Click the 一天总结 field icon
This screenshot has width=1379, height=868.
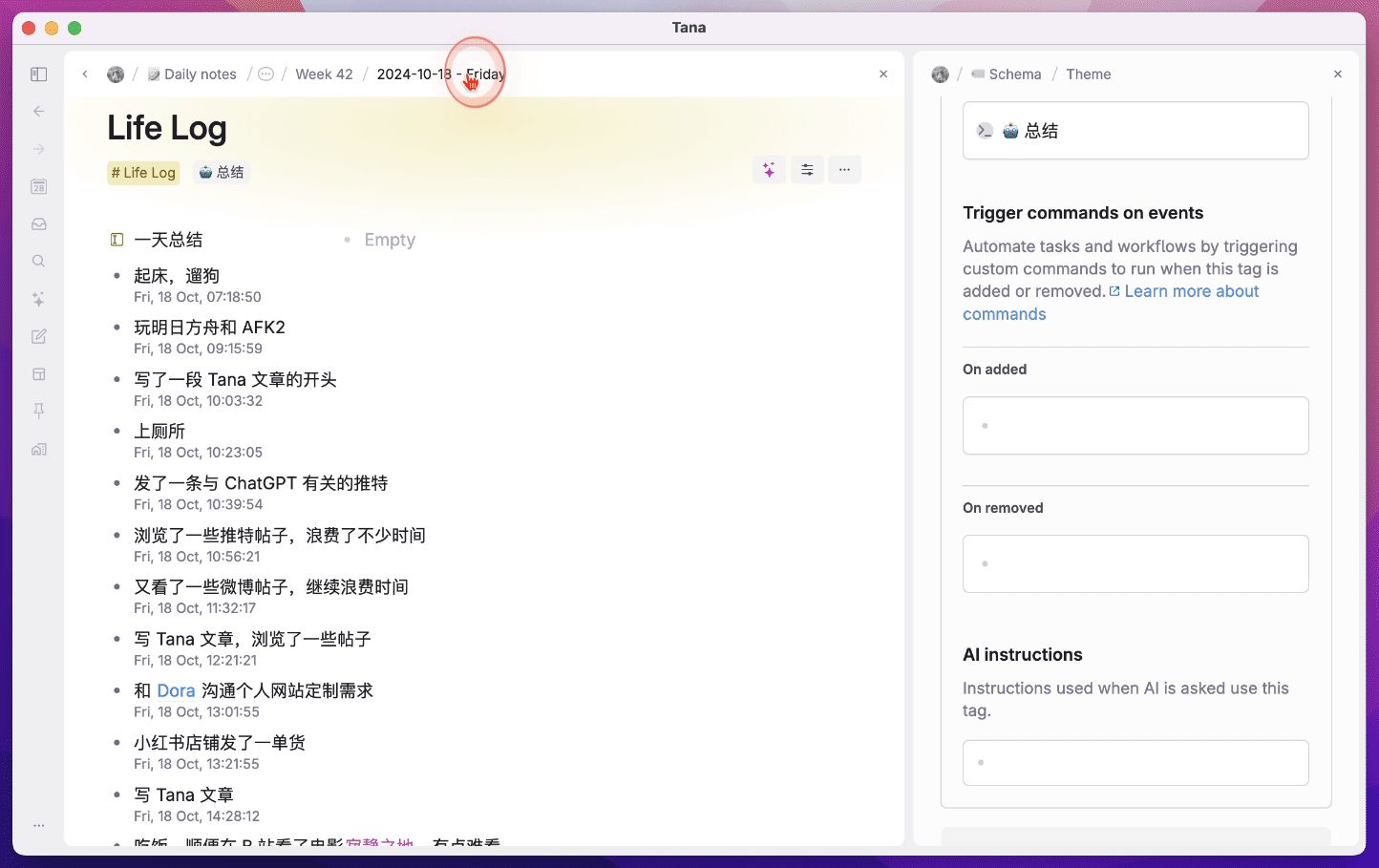pyautogui.click(x=117, y=240)
